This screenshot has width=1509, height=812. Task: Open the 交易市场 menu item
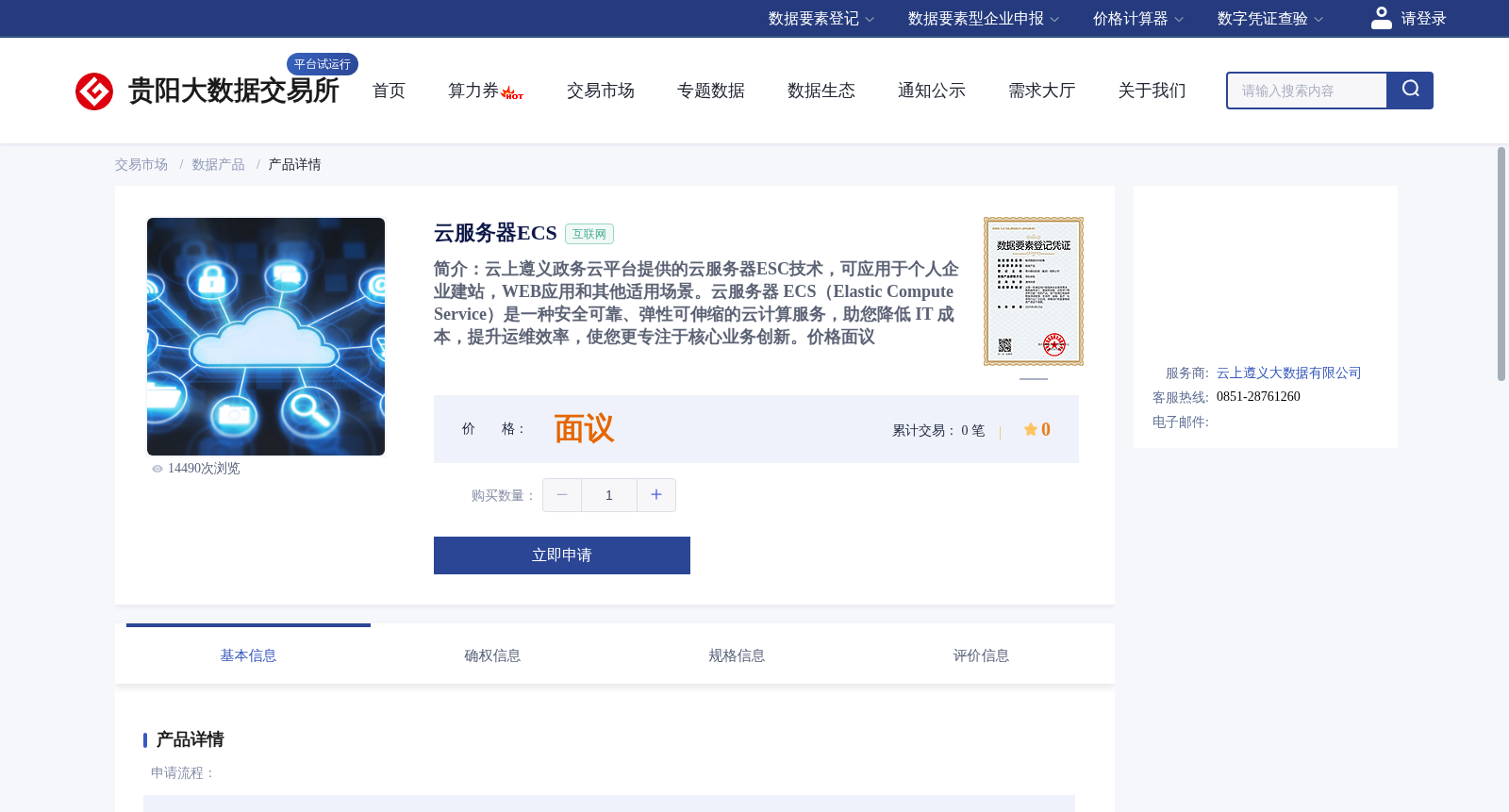click(601, 91)
